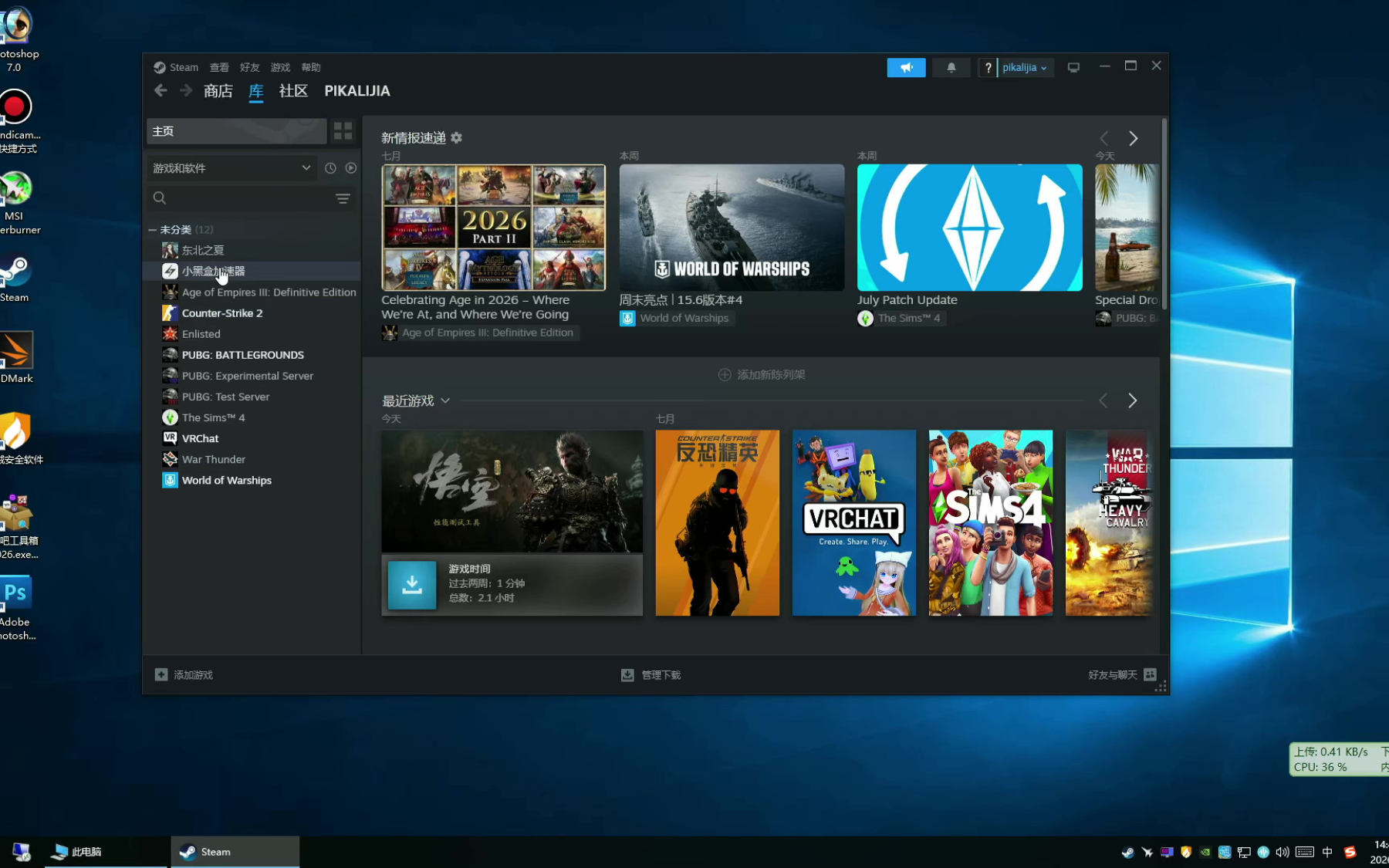The width and height of the screenshot is (1389, 868).
Task: Open the 游戏 (Games) menu
Action: [280, 68]
